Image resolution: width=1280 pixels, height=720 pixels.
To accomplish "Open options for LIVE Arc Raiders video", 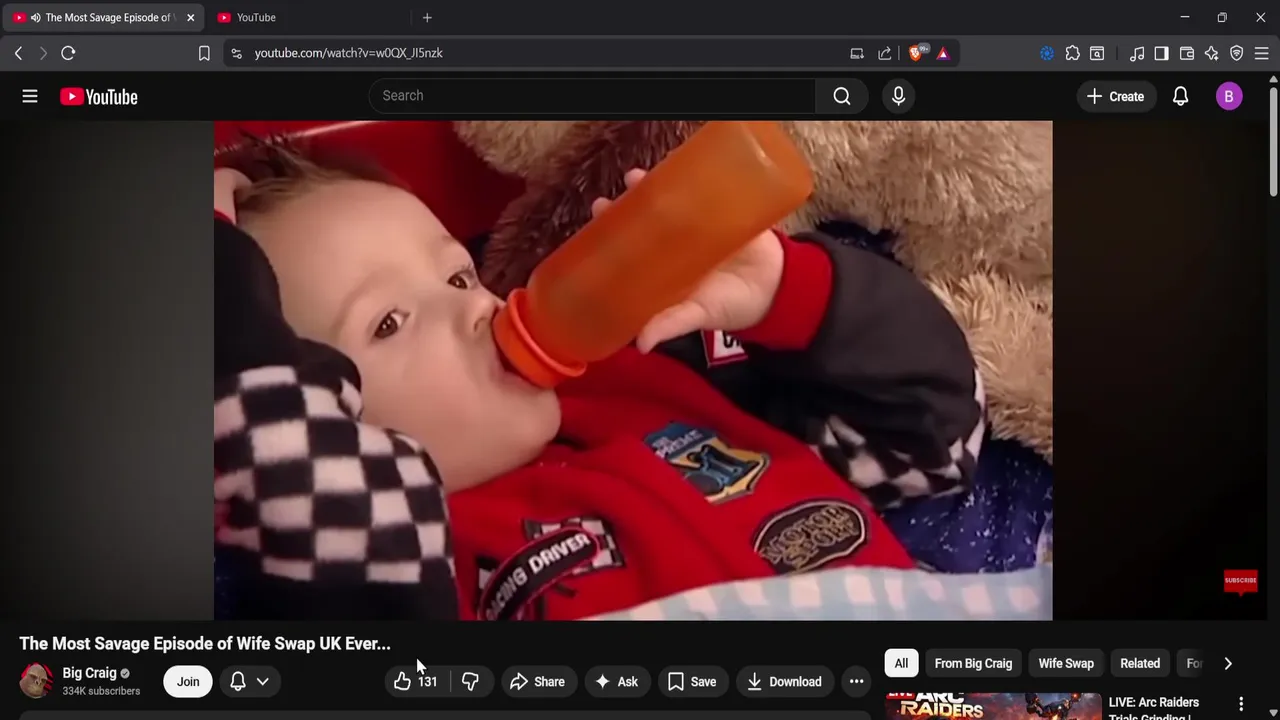I will coord(1241,704).
